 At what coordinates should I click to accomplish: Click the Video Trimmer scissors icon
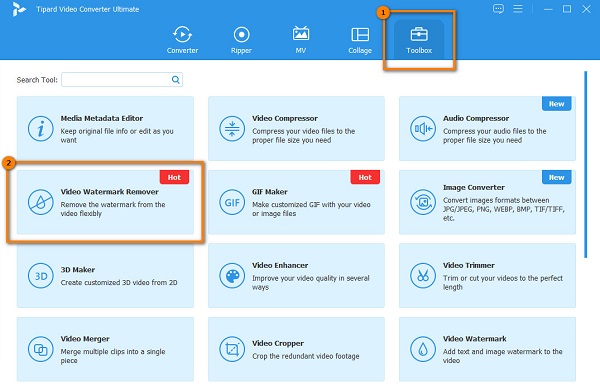(x=423, y=276)
